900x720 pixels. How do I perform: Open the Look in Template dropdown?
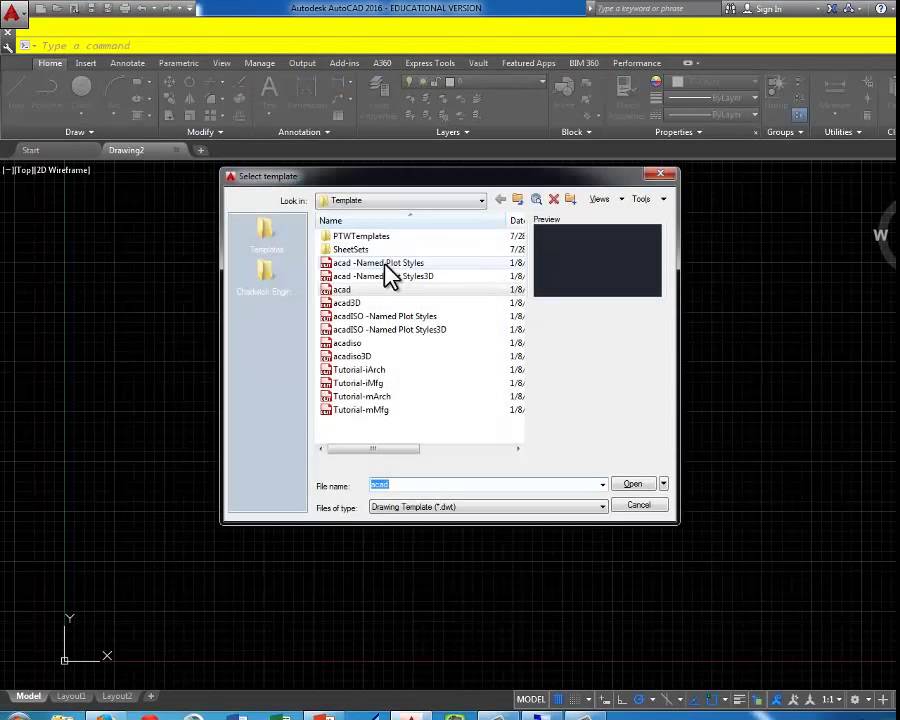(401, 200)
